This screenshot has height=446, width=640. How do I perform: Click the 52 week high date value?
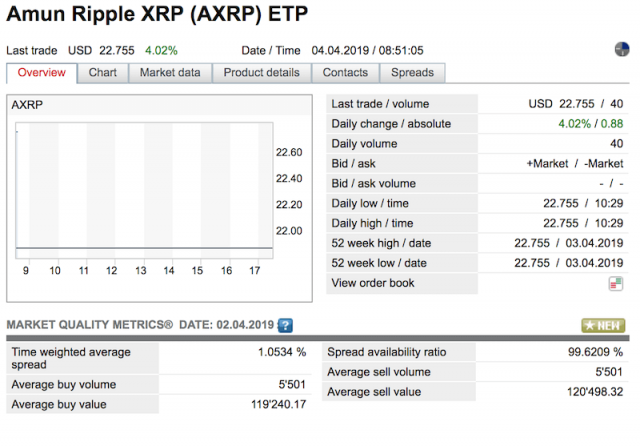[594, 243]
